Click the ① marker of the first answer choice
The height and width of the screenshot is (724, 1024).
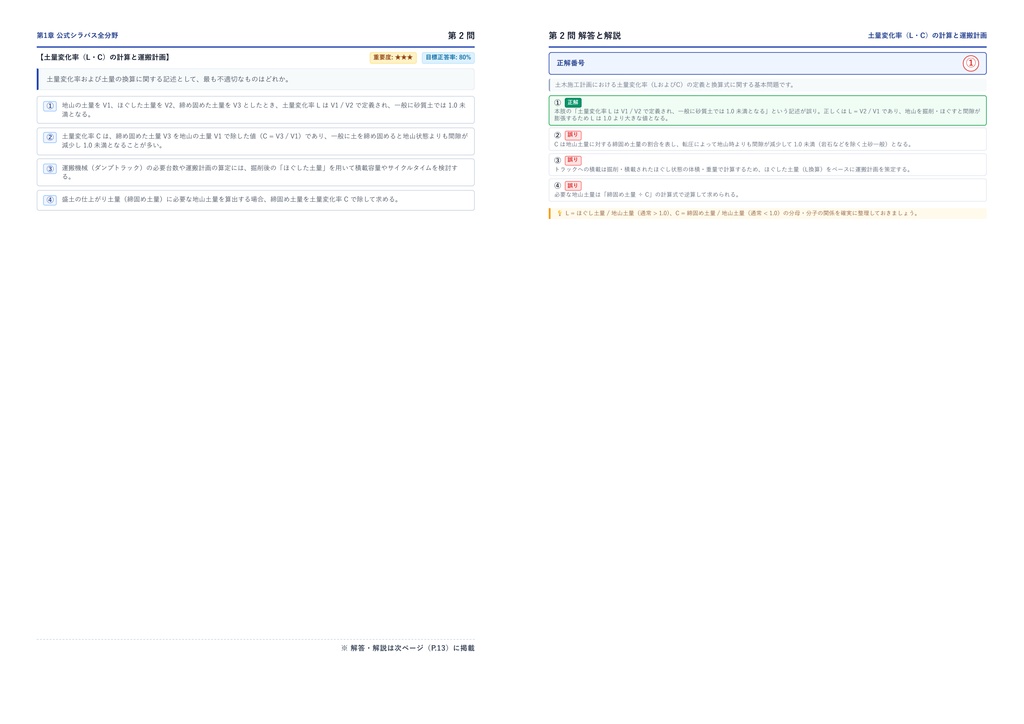coord(50,106)
